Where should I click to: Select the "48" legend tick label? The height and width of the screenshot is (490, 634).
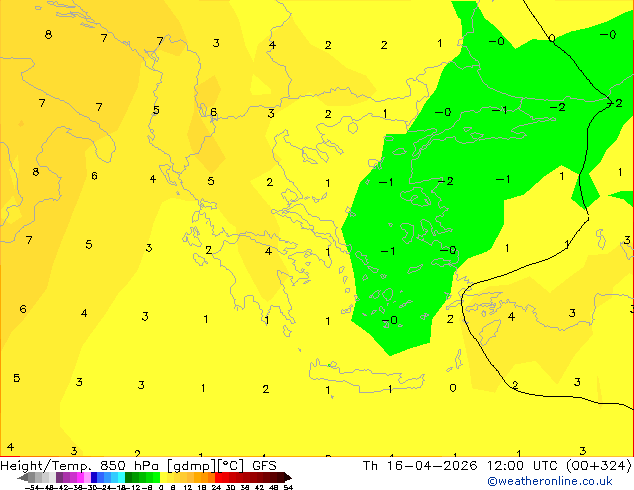[273, 488]
